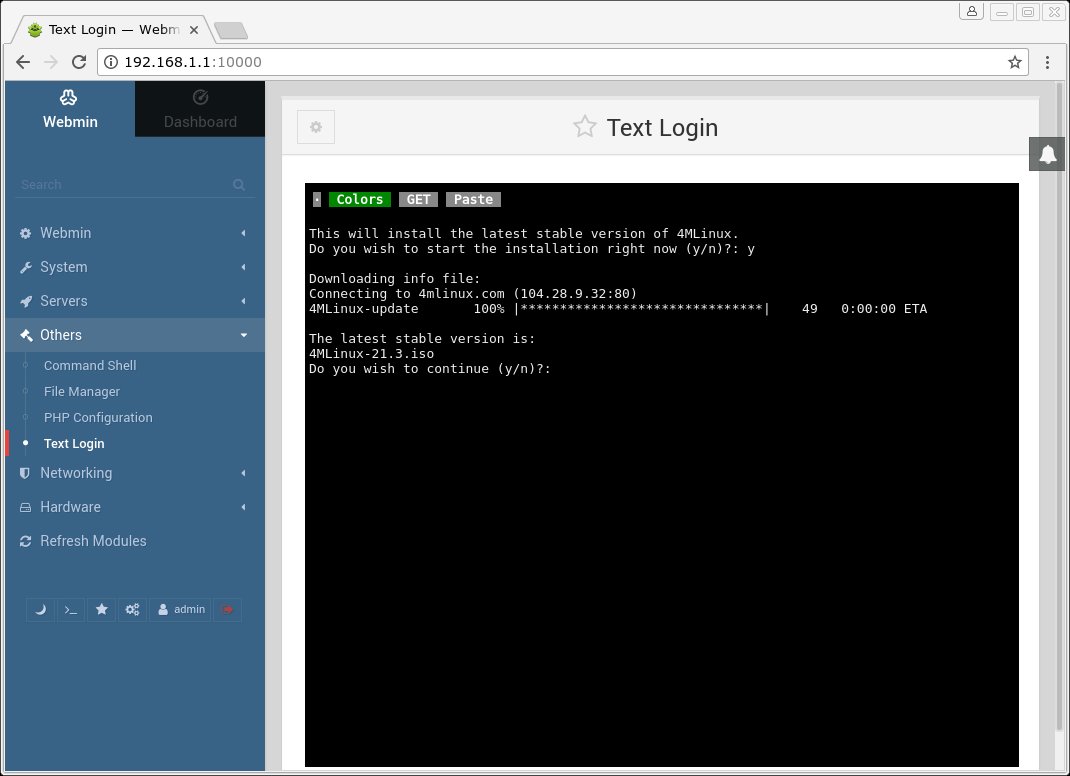Click the address bar URL
Viewport: 1070px width, 776px height.
pos(193,62)
